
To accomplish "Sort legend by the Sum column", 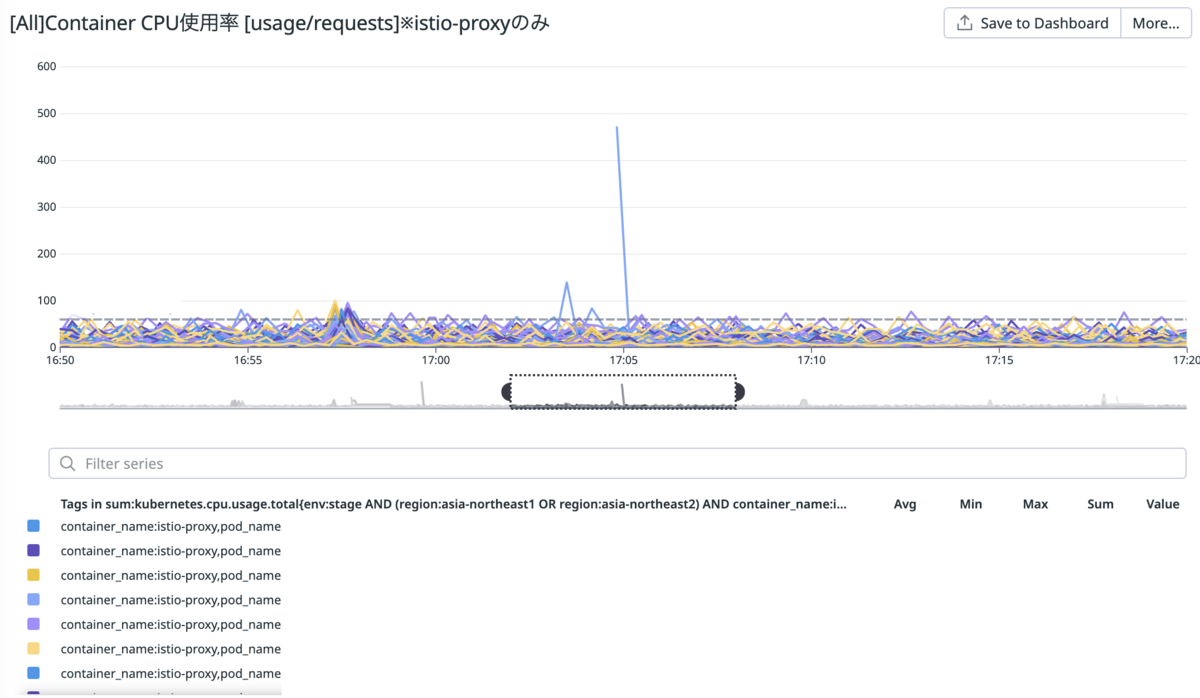I will [1100, 504].
